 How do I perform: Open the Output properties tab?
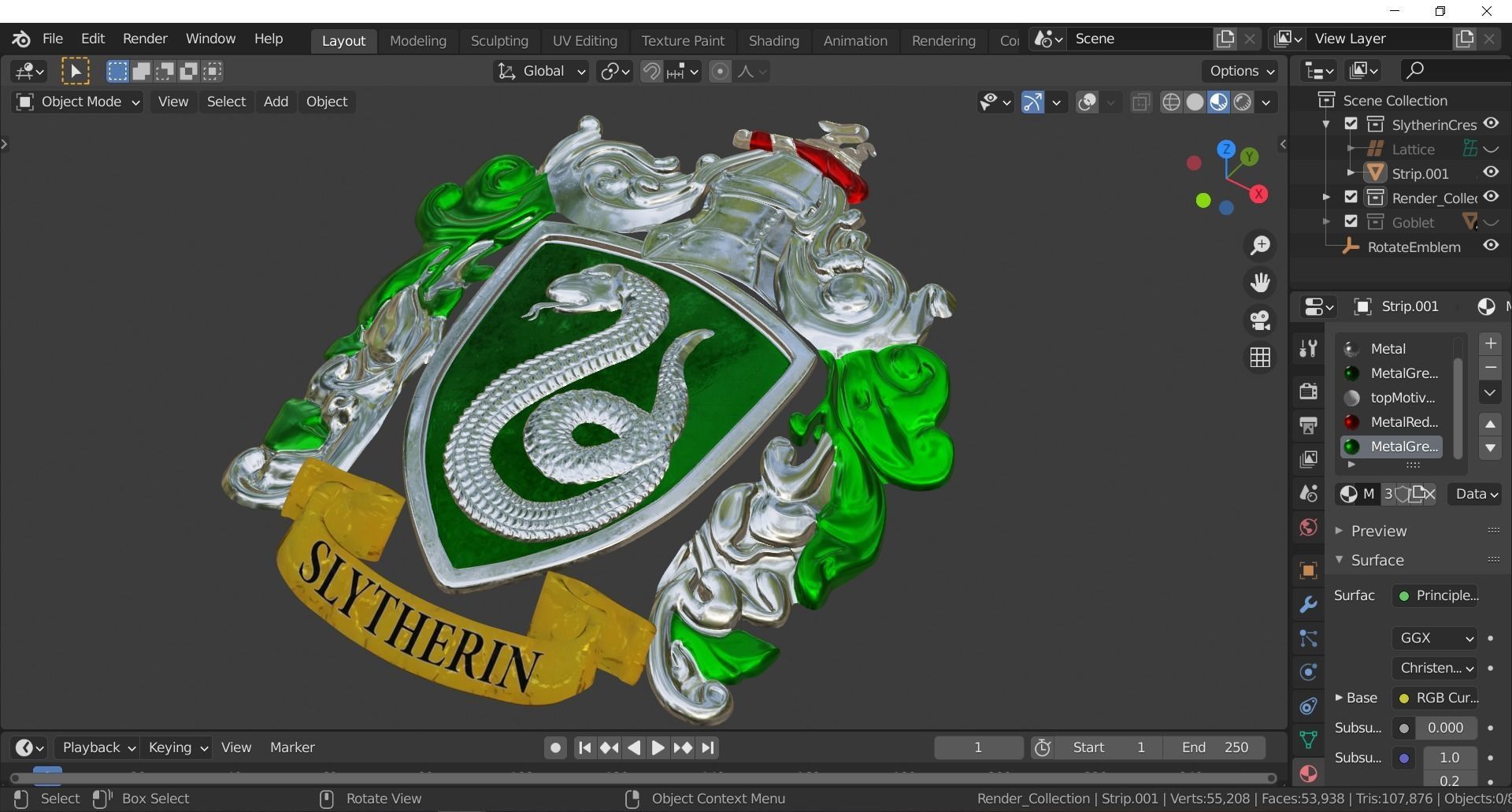point(1308,425)
